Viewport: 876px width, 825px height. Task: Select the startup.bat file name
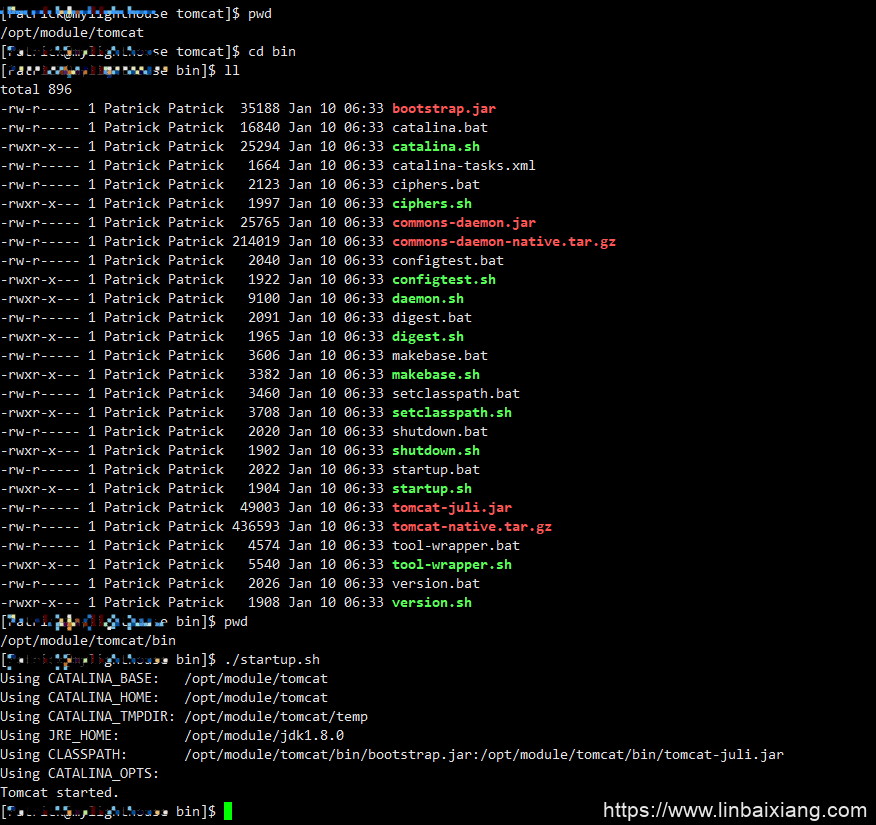[436, 469]
